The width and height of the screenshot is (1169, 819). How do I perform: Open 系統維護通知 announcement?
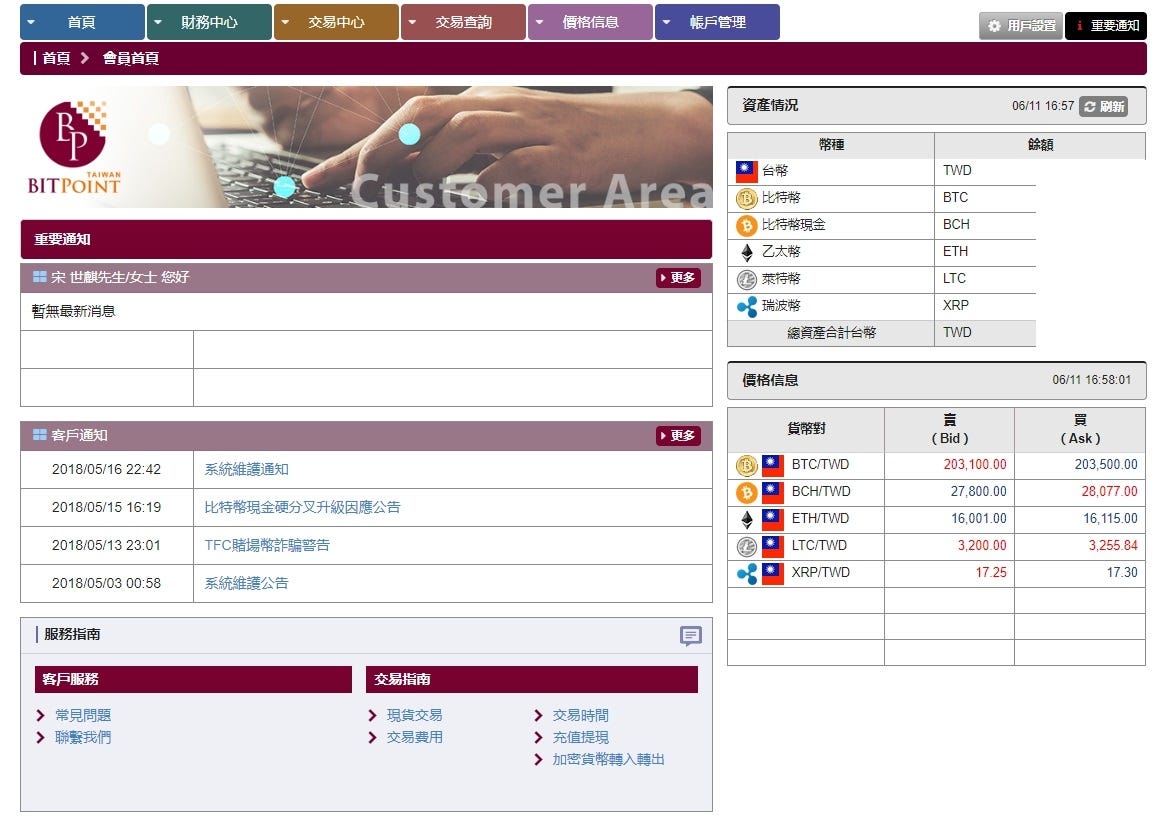point(247,469)
